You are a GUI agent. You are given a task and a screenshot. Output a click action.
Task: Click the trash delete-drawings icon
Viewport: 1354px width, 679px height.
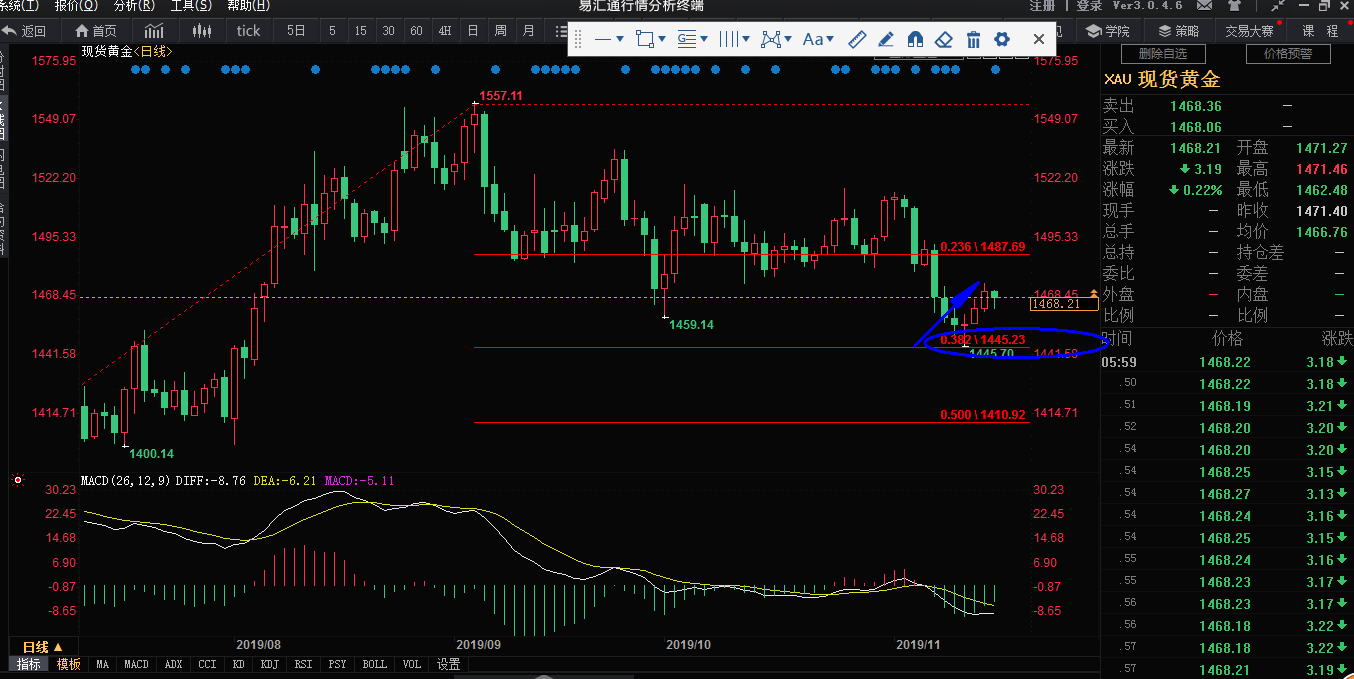(973, 40)
